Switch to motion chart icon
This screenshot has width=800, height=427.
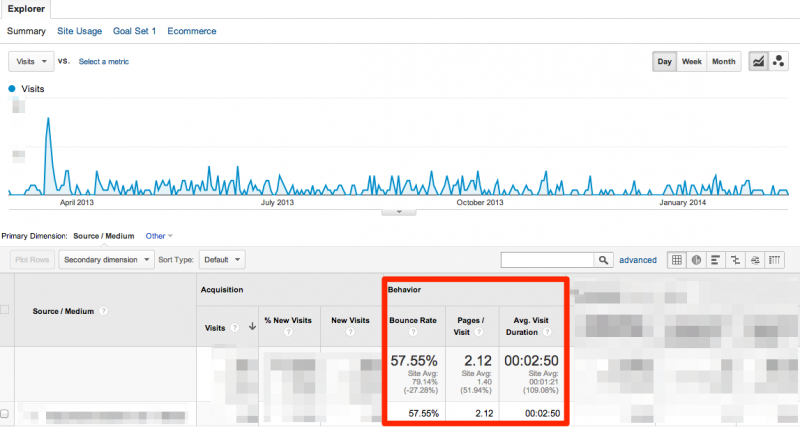tap(778, 62)
